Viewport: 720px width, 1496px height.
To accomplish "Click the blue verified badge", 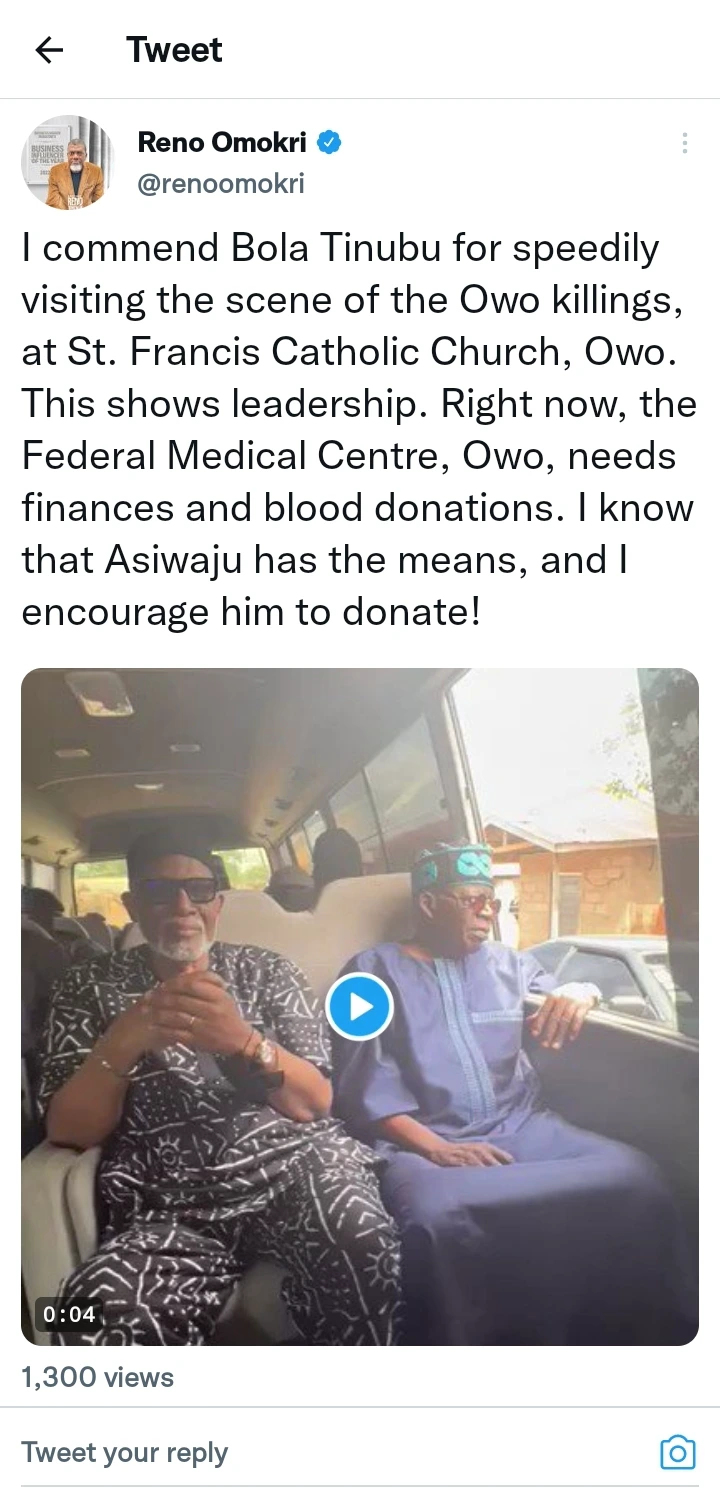I will tap(330, 143).
